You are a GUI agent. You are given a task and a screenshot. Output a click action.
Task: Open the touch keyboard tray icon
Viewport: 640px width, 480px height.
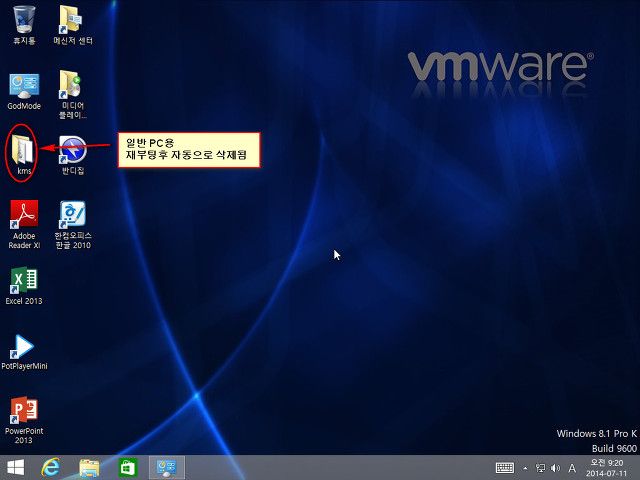point(504,468)
